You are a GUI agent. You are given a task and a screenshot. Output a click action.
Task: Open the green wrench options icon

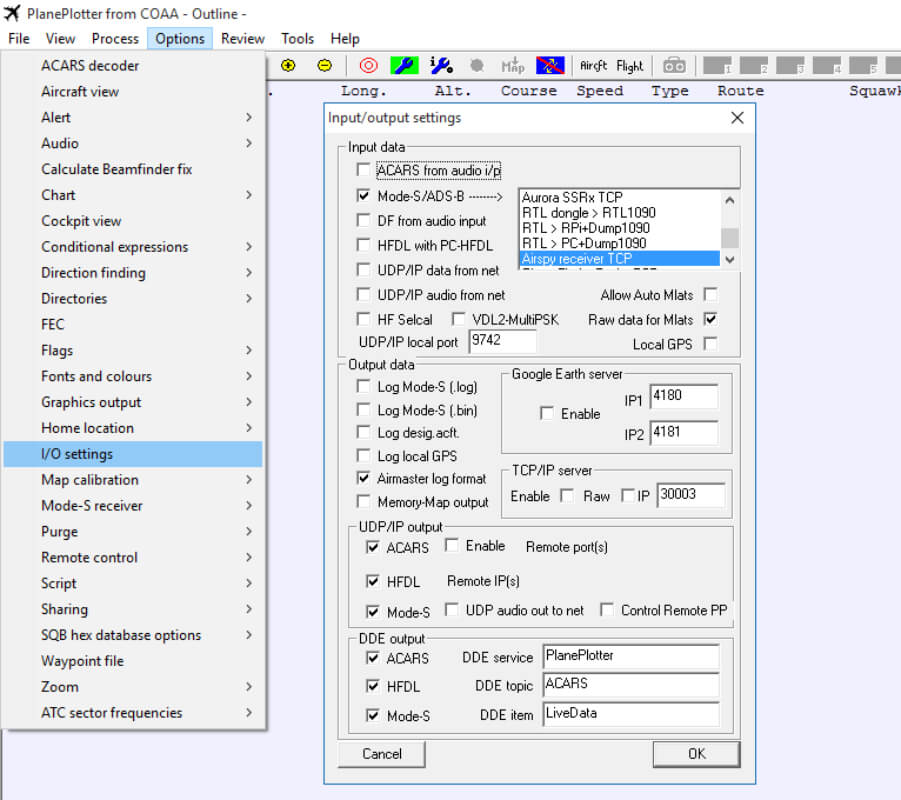coord(405,66)
